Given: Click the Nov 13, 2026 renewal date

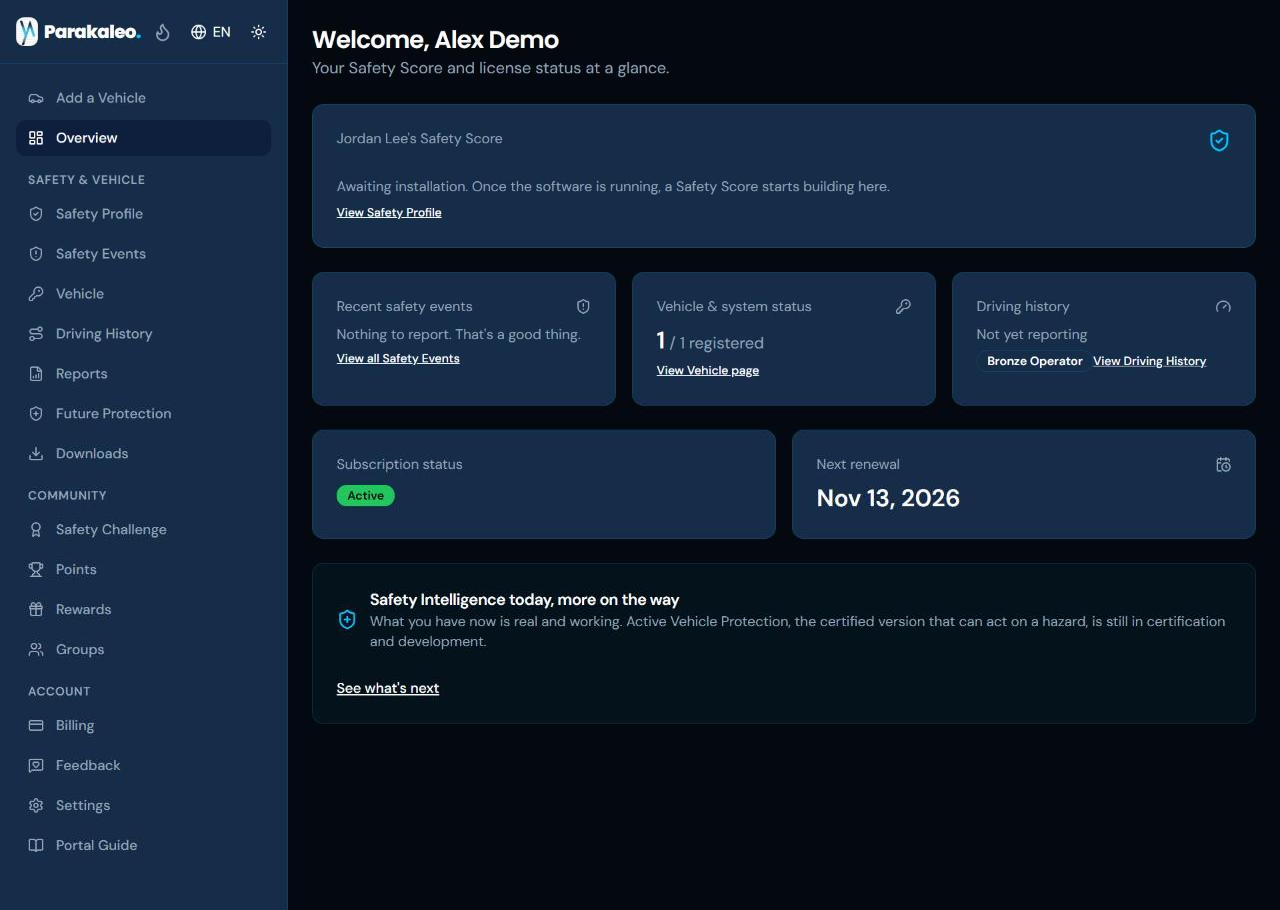Looking at the screenshot, I should pyautogui.click(x=888, y=498).
